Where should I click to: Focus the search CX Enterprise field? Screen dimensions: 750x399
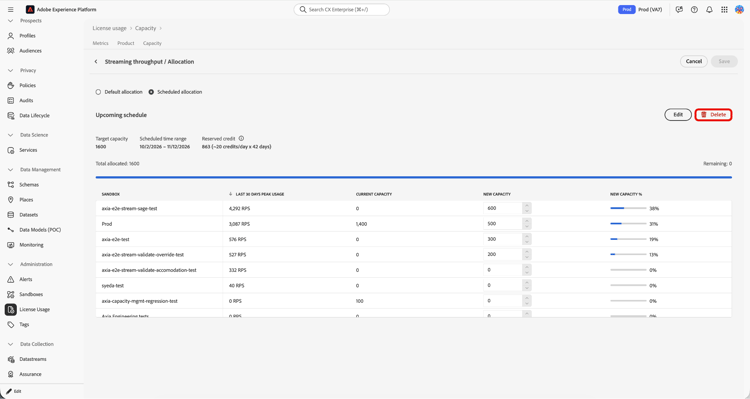(x=342, y=10)
